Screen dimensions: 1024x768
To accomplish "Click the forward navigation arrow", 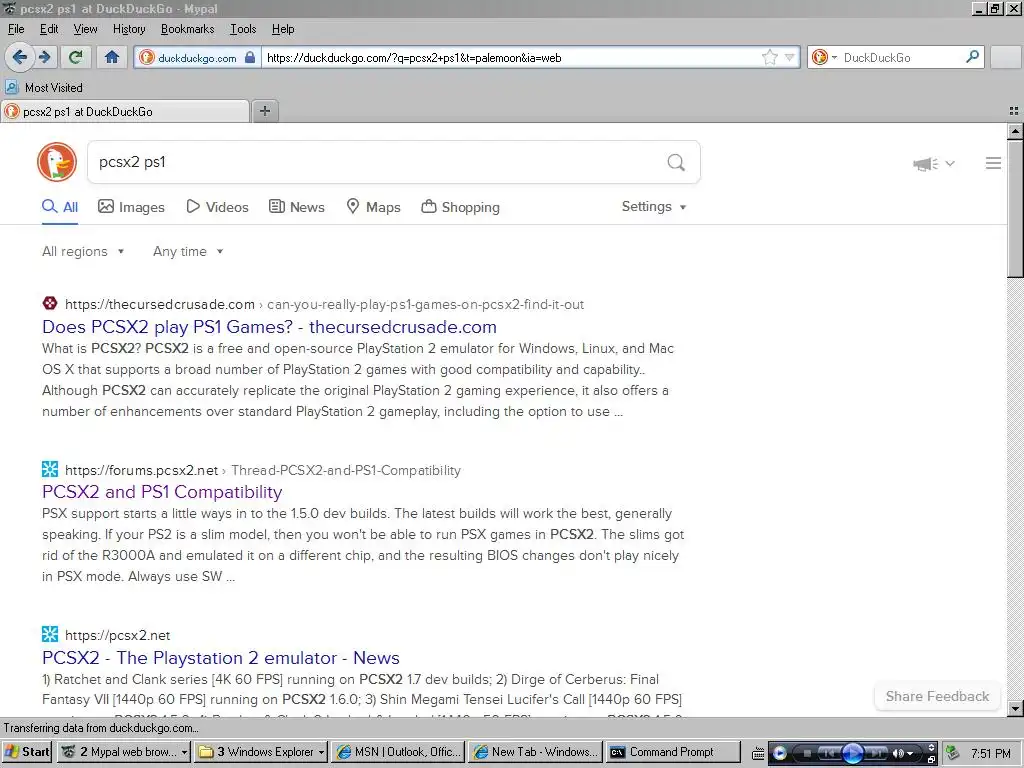I will click(x=44, y=57).
